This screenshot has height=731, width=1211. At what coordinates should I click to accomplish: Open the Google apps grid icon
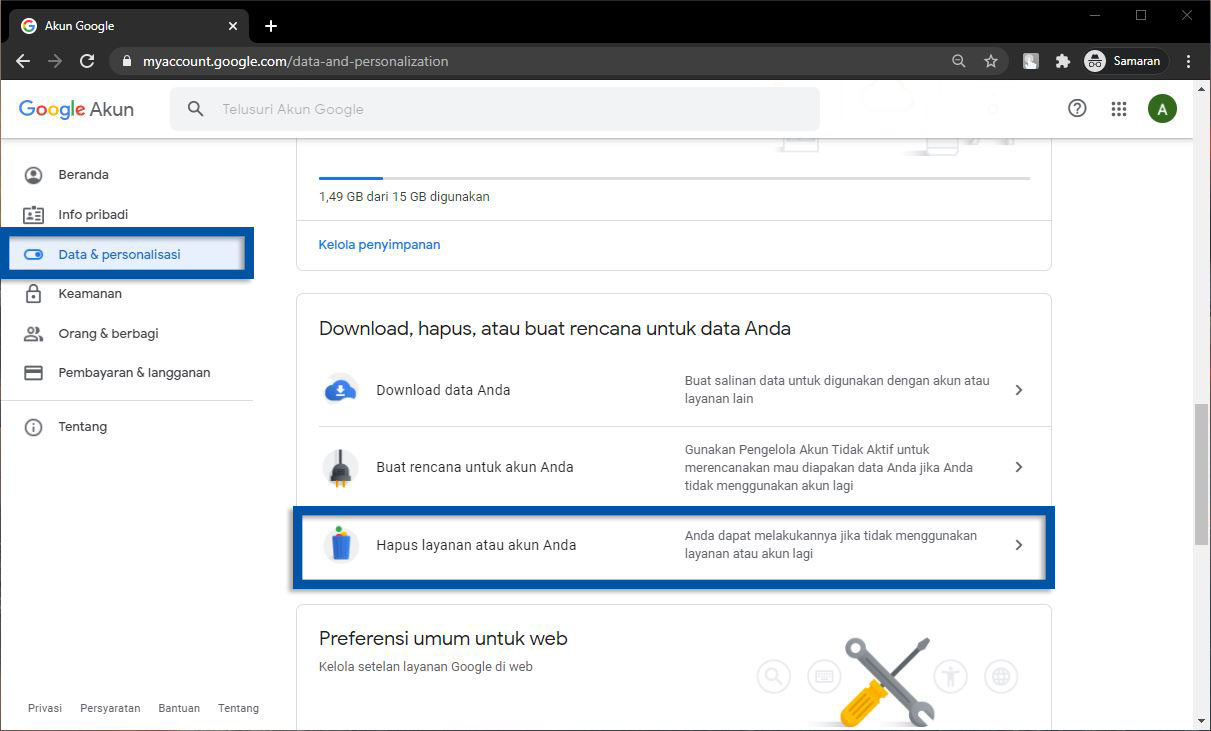pyautogui.click(x=1119, y=109)
